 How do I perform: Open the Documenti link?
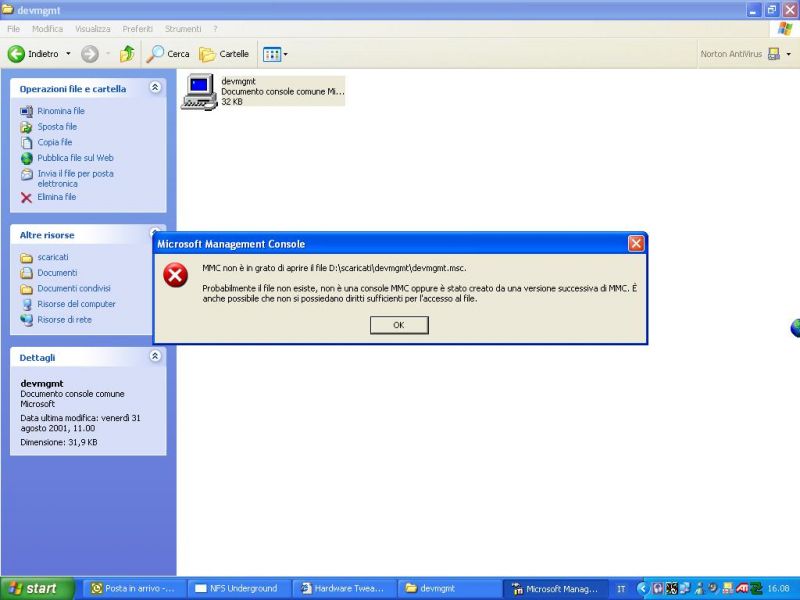click(57, 273)
